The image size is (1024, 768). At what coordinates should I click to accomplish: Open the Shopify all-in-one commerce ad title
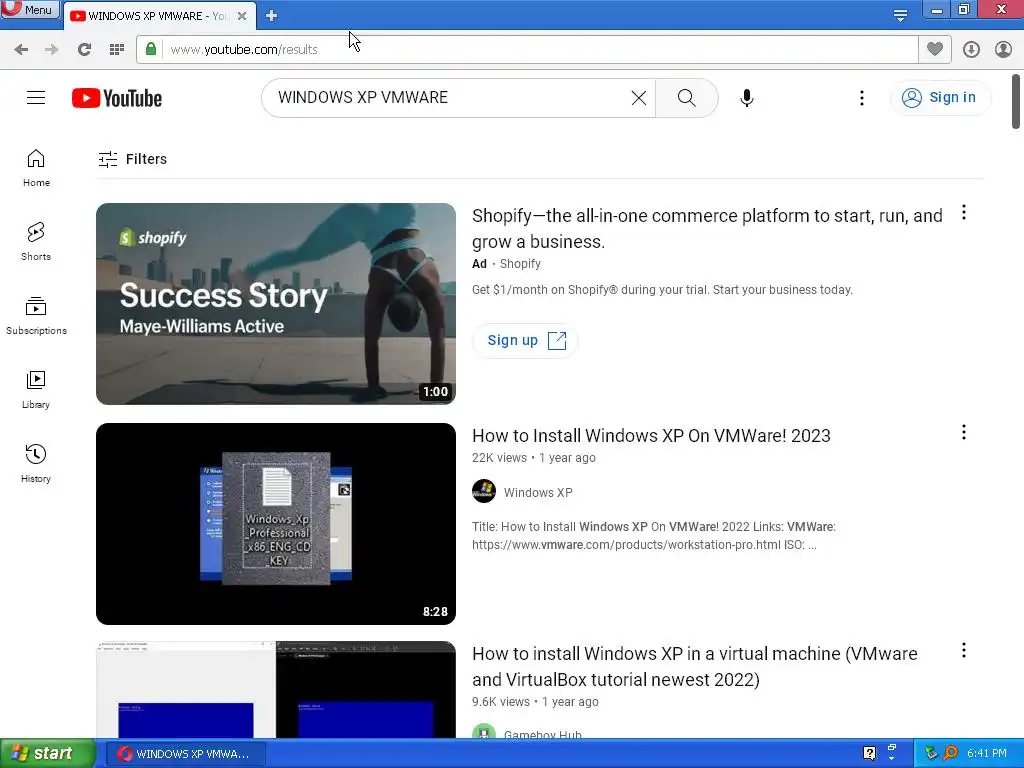(x=707, y=229)
